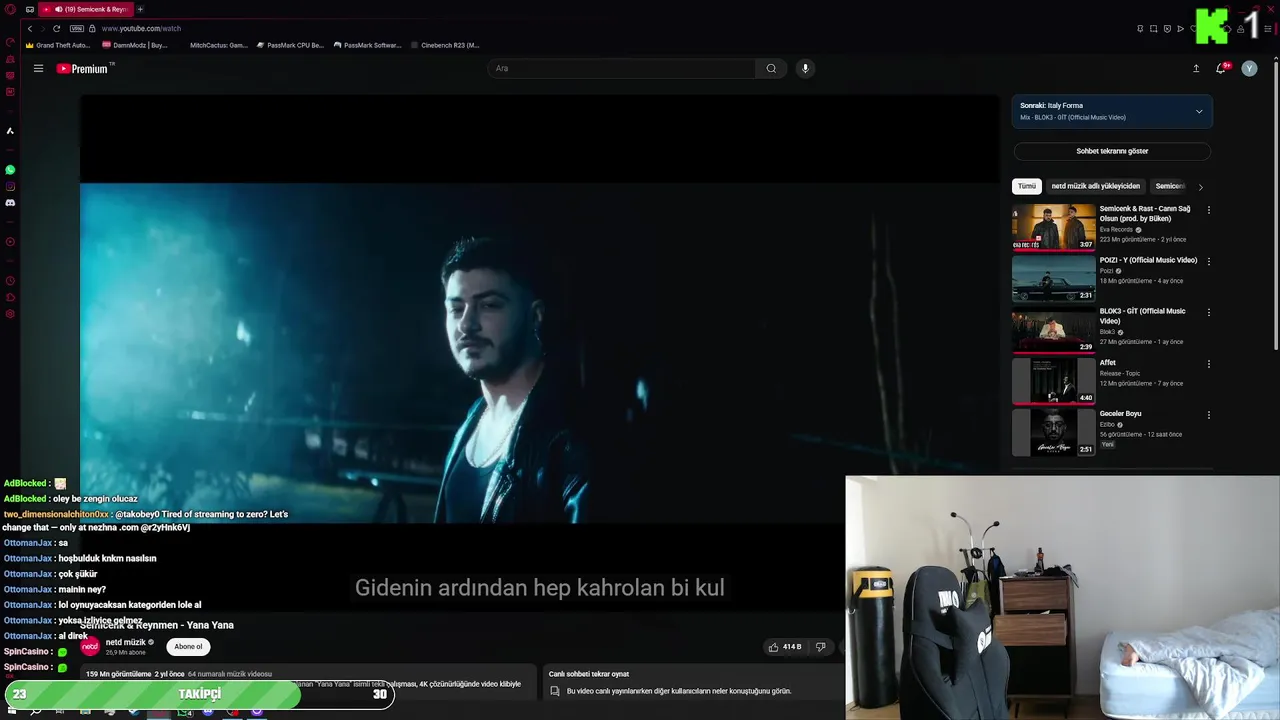Viewport: 1280px width, 720px height.
Task: Open options menu for Affet
Action: pos(1208,364)
